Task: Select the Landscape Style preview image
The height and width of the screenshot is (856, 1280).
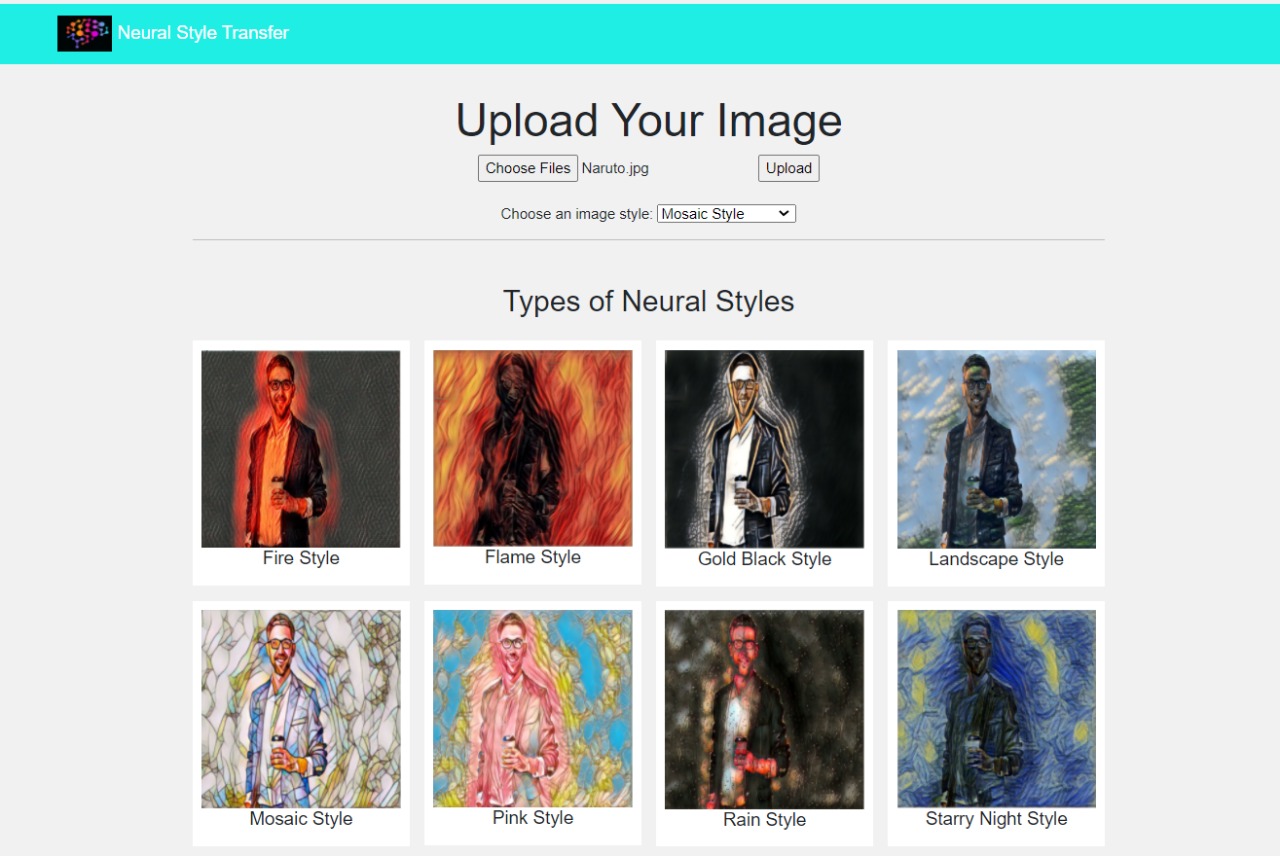Action: [x=995, y=447]
